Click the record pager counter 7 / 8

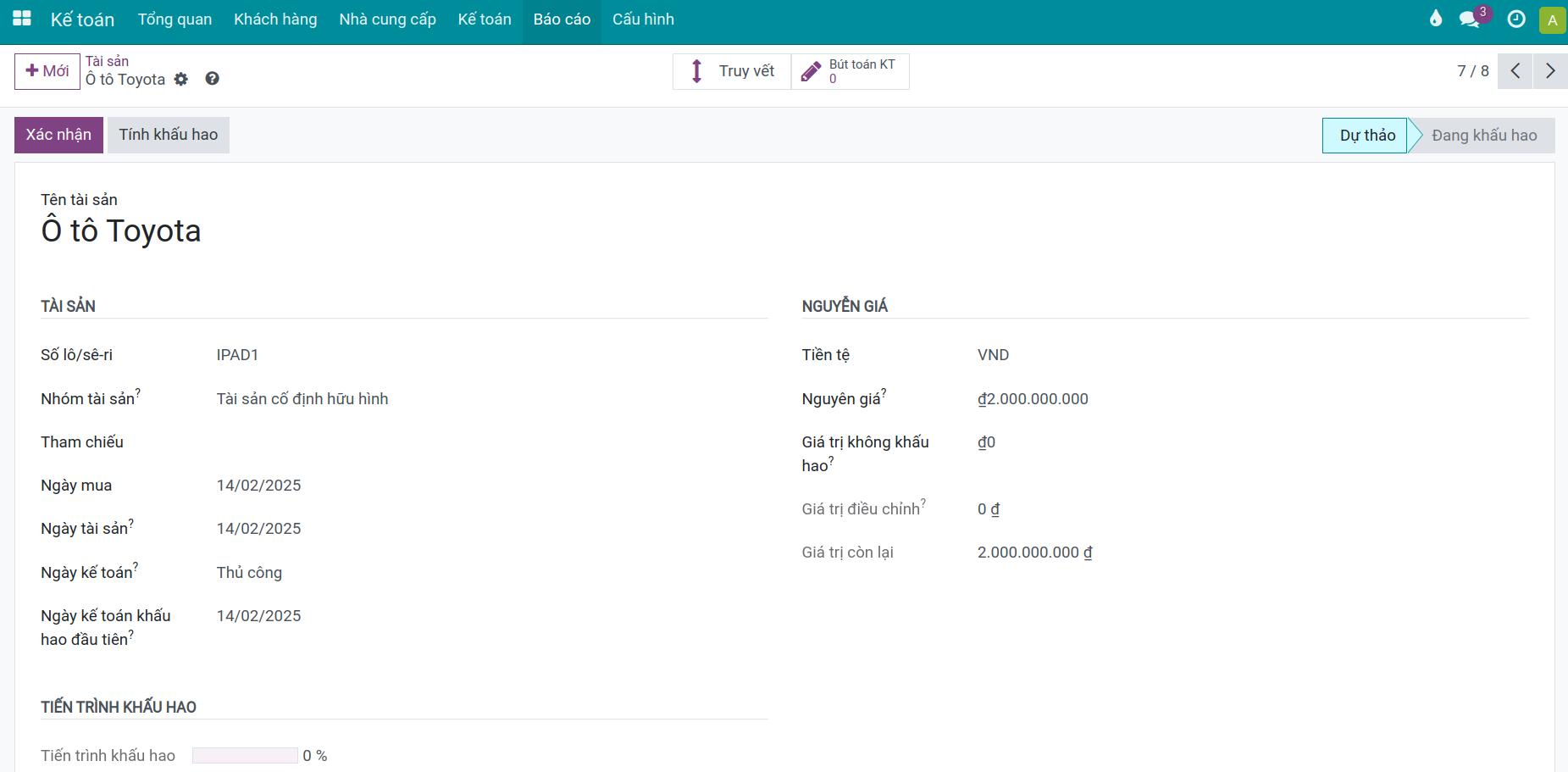point(1472,71)
